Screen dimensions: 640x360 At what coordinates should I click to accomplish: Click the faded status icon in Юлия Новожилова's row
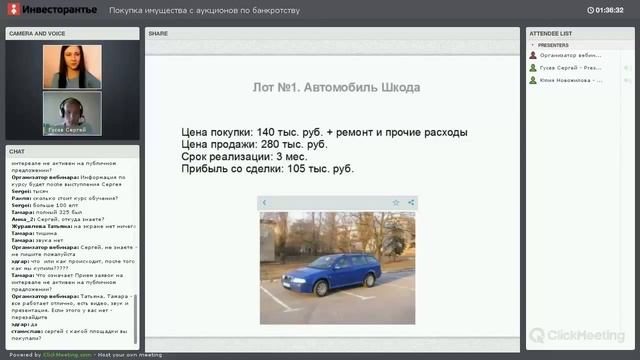(x=628, y=81)
